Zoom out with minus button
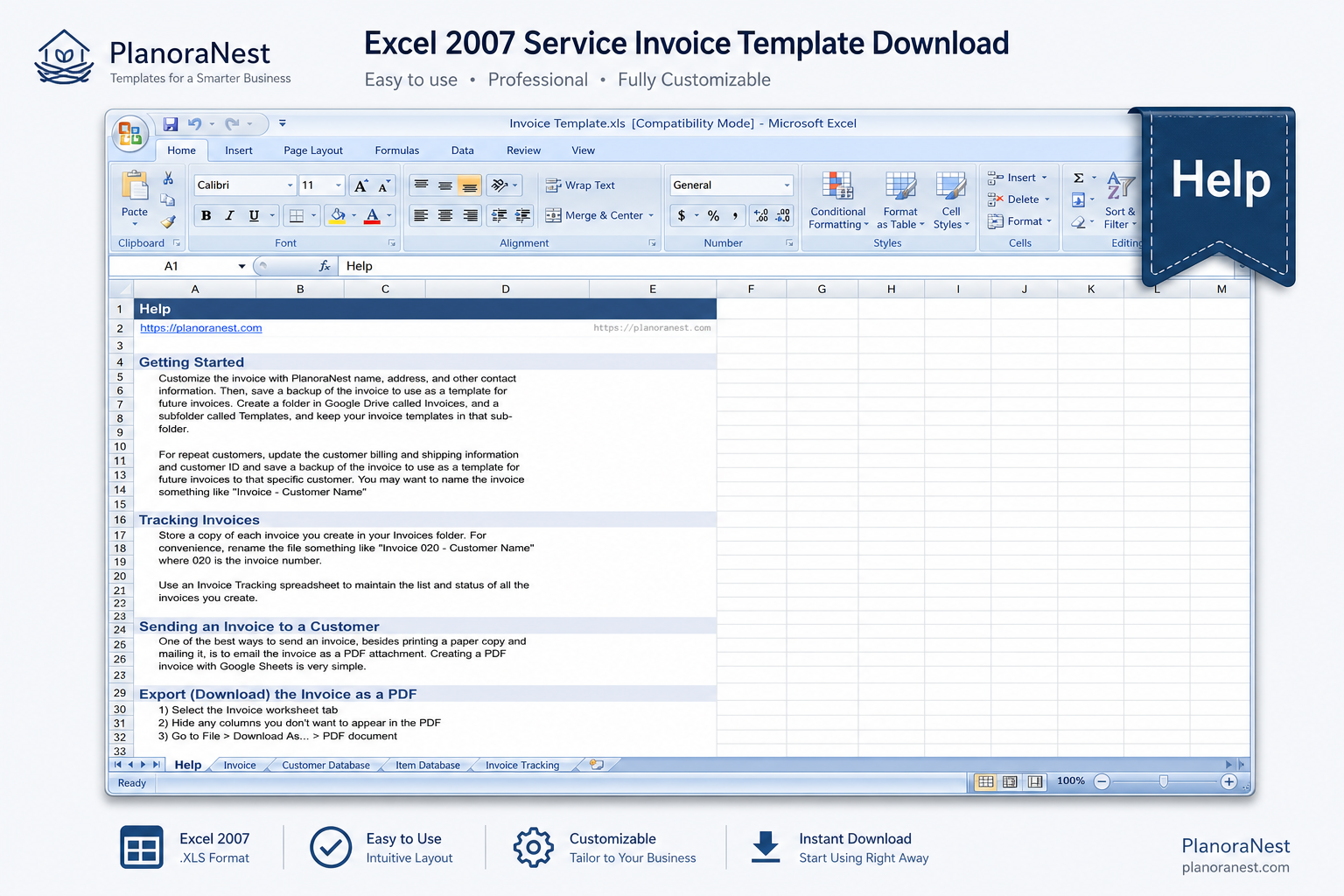 pyautogui.click(x=1102, y=781)
